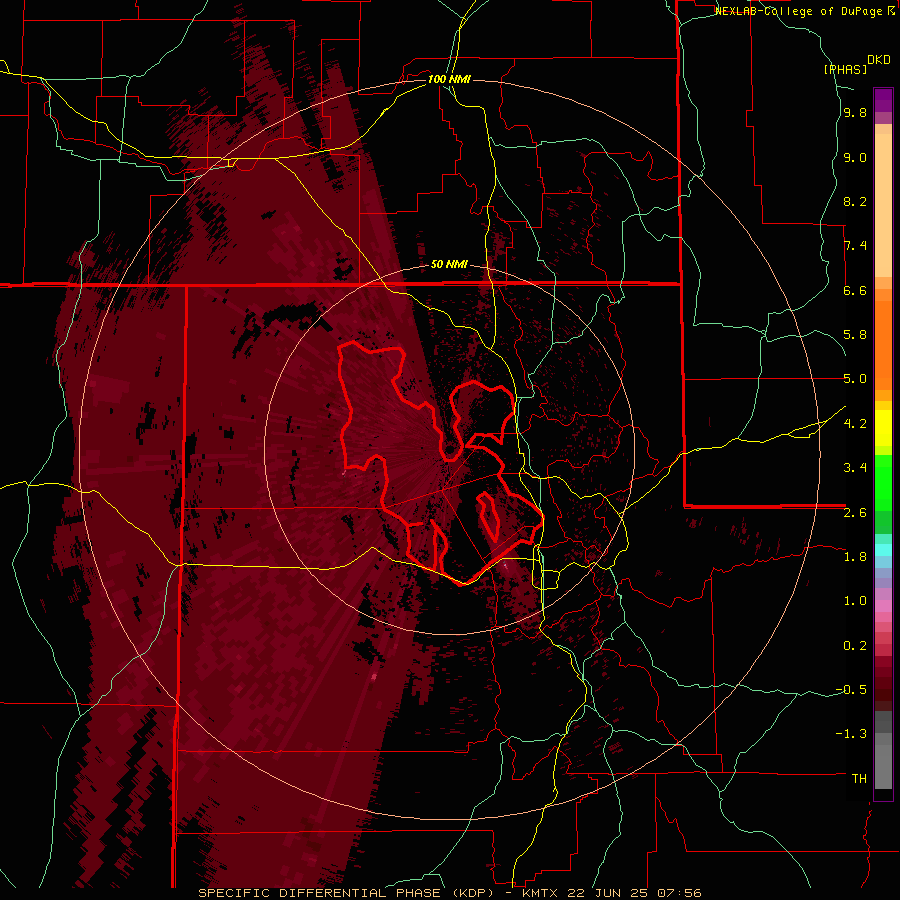Click the 0.2 value on the scale

(x=855, y=646)
